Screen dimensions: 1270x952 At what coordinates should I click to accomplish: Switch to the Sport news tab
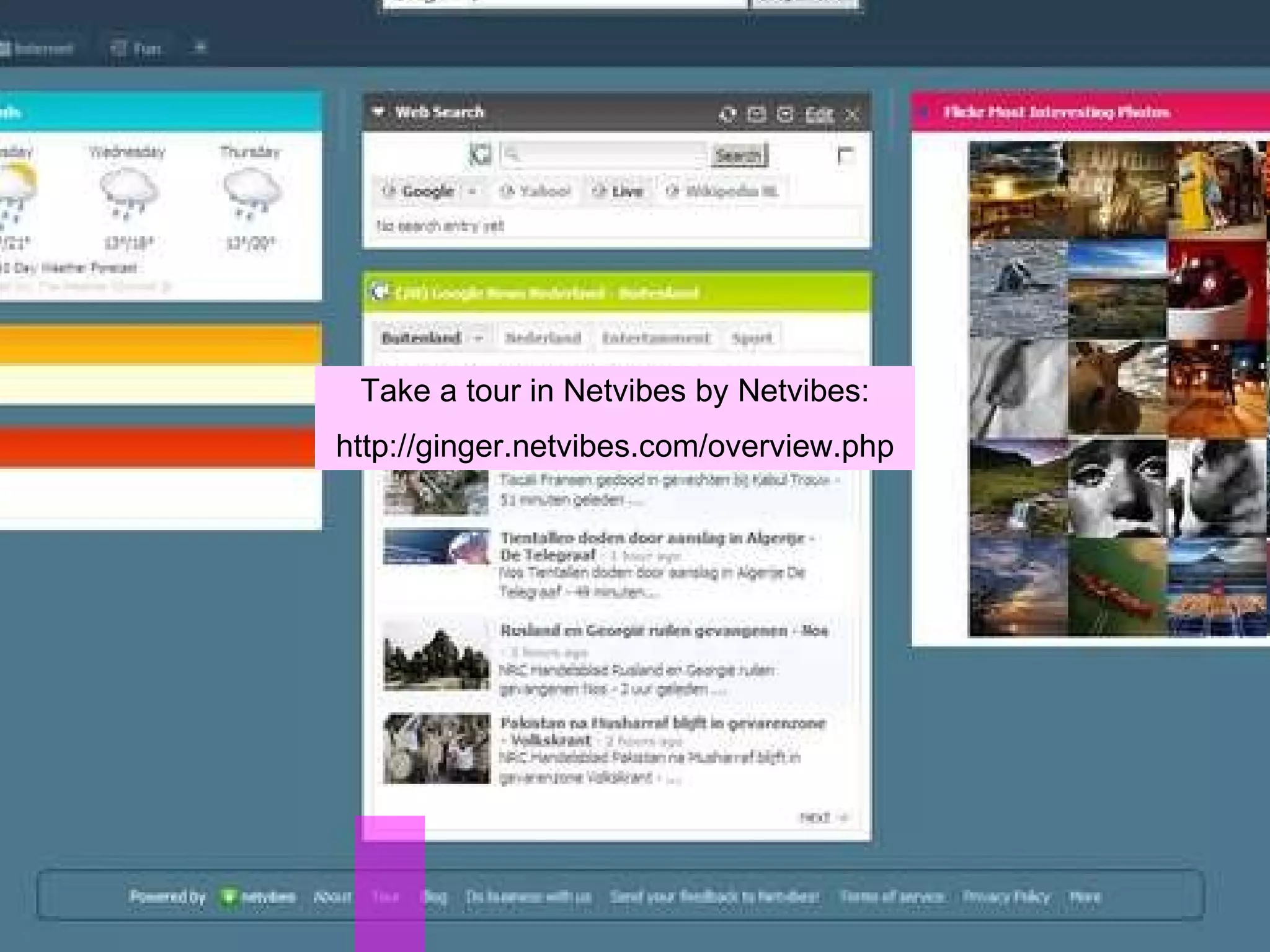tap(752, 338)
